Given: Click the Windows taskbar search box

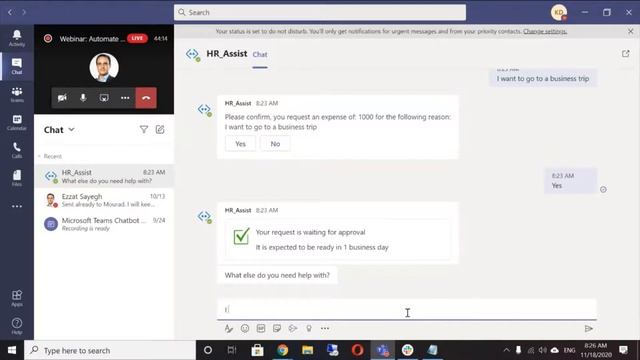Looking at the screenshot, I should pyautogui.click(x=110, y=350).
